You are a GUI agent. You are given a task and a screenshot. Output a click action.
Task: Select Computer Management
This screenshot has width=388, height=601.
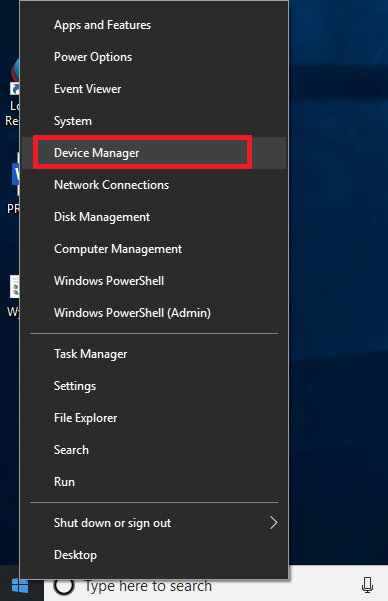tap(154, 249)
